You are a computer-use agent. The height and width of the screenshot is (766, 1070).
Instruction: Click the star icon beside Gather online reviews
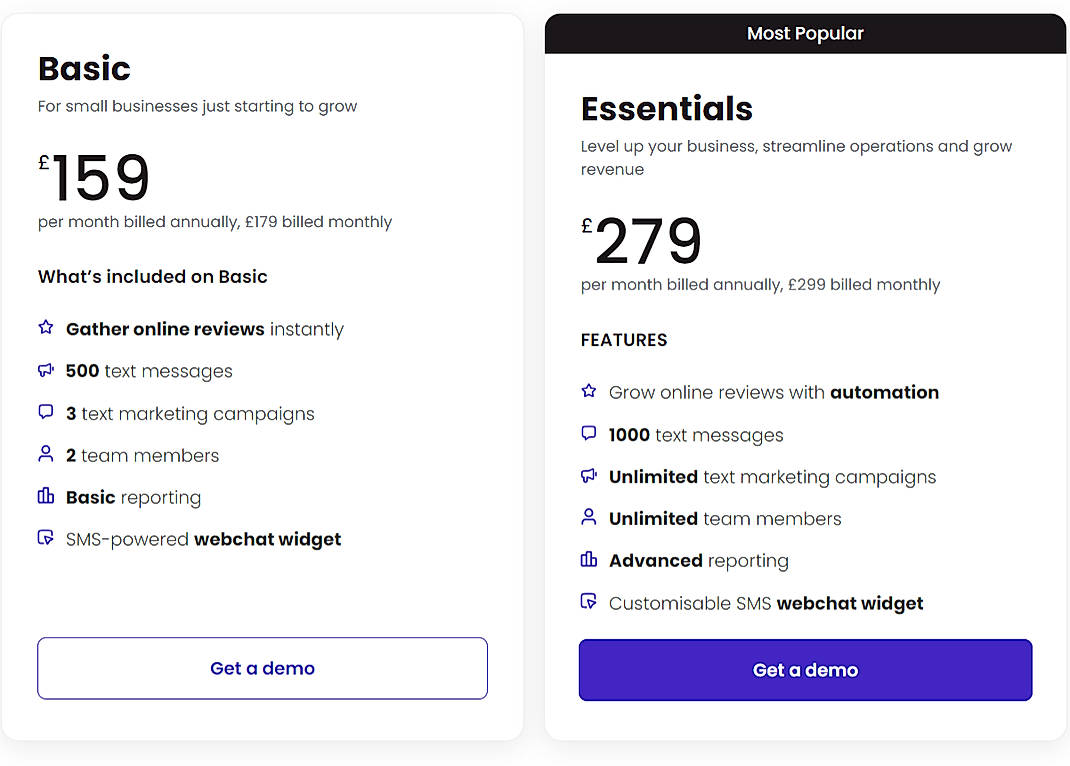[45, 328]
